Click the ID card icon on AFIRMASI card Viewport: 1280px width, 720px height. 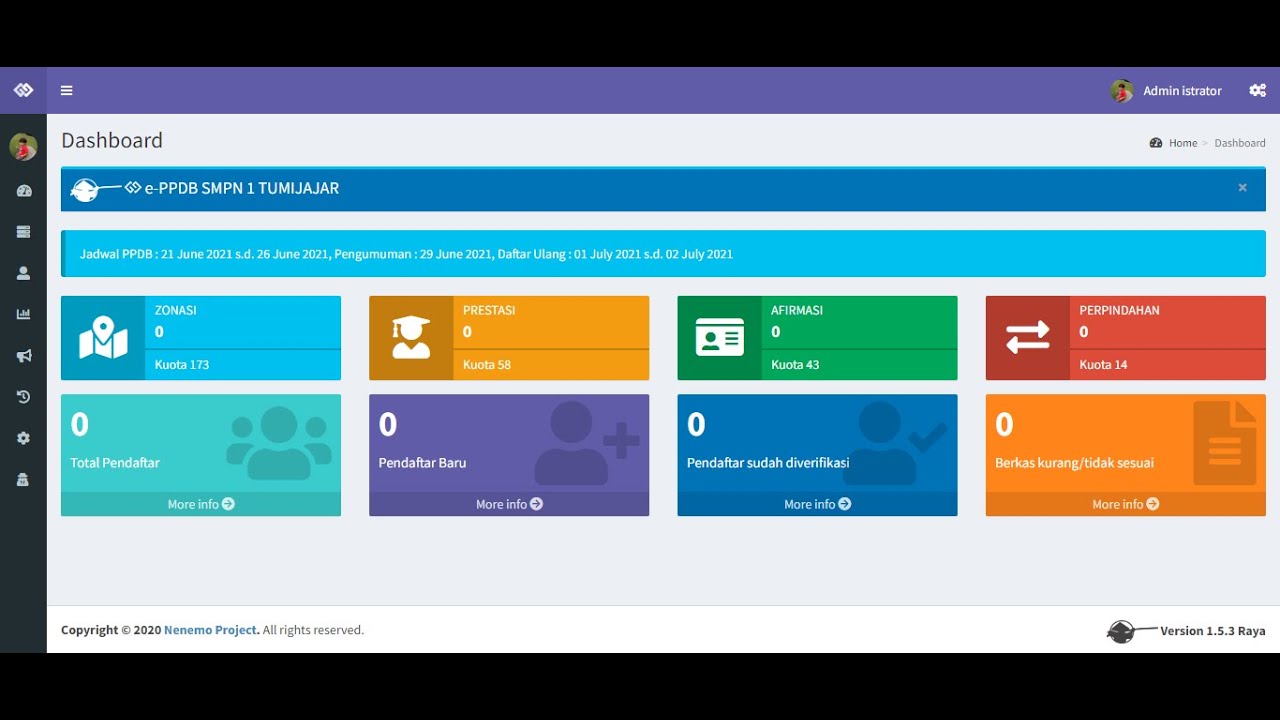[720, 338]
